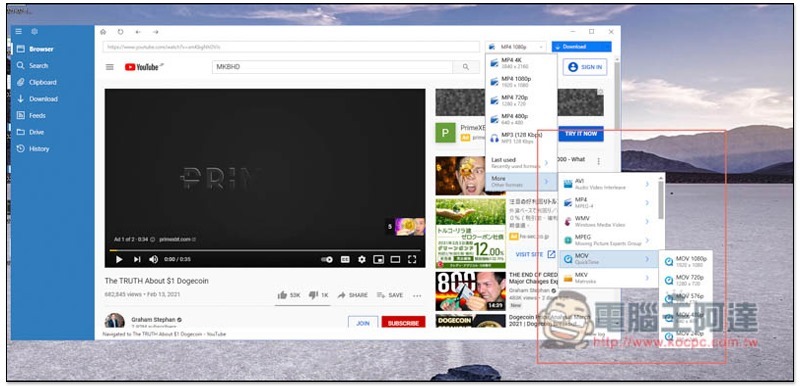The height and width of the screenshot is (386, 800).
Task: Play the video with the play button
Action: 119,260
